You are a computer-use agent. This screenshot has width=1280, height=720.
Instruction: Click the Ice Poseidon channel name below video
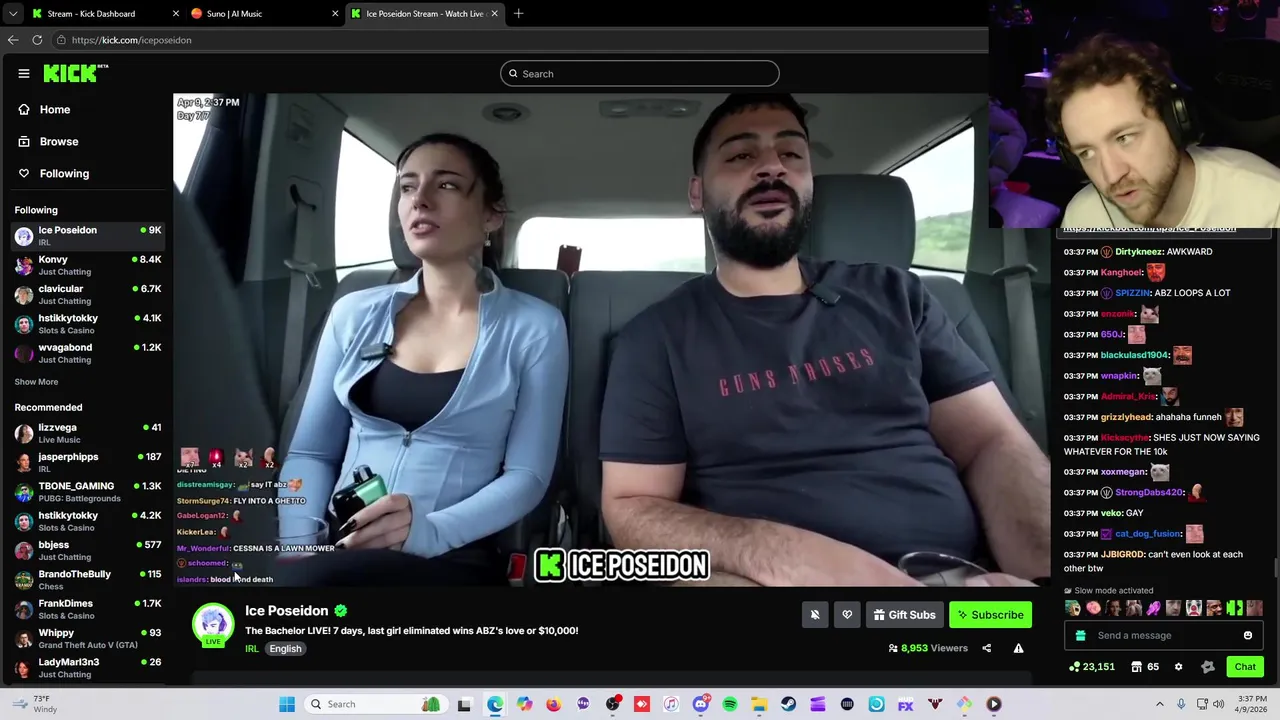tap(287, 611)
